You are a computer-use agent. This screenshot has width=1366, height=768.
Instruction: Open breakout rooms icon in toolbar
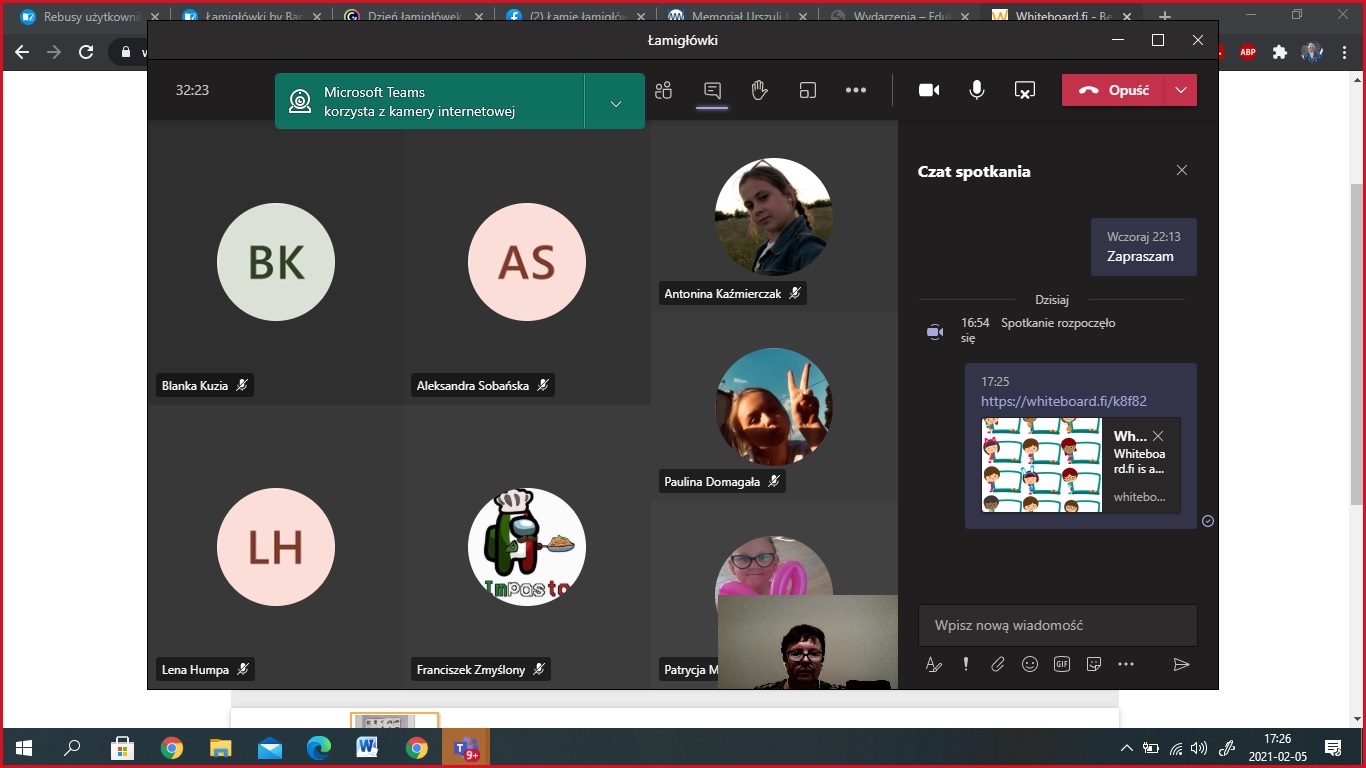coord(808,91)
